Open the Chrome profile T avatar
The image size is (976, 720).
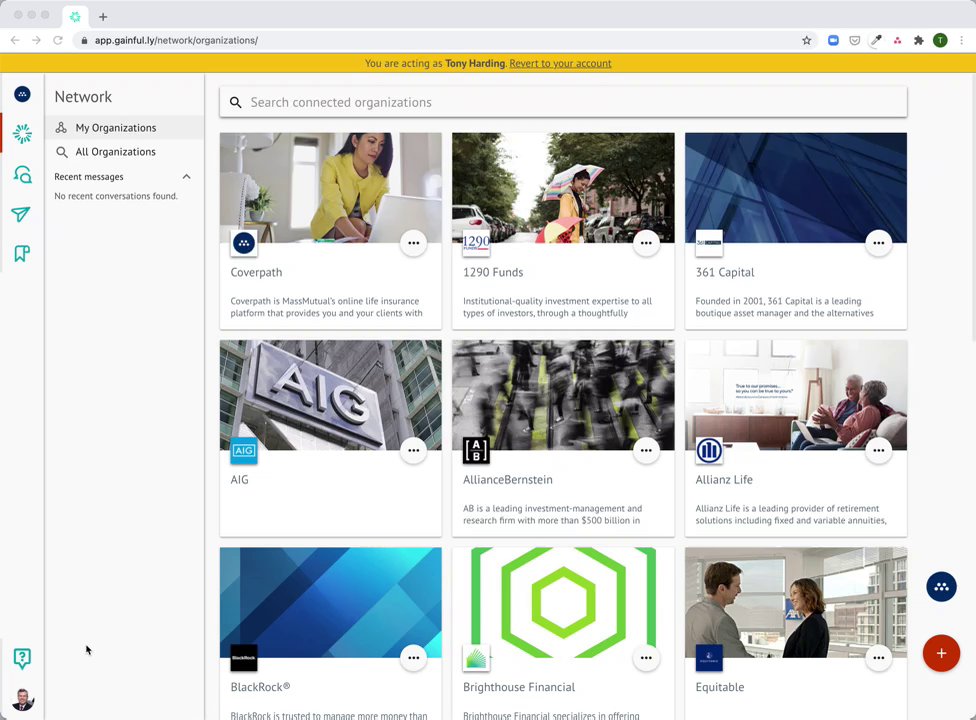(940, 40)
